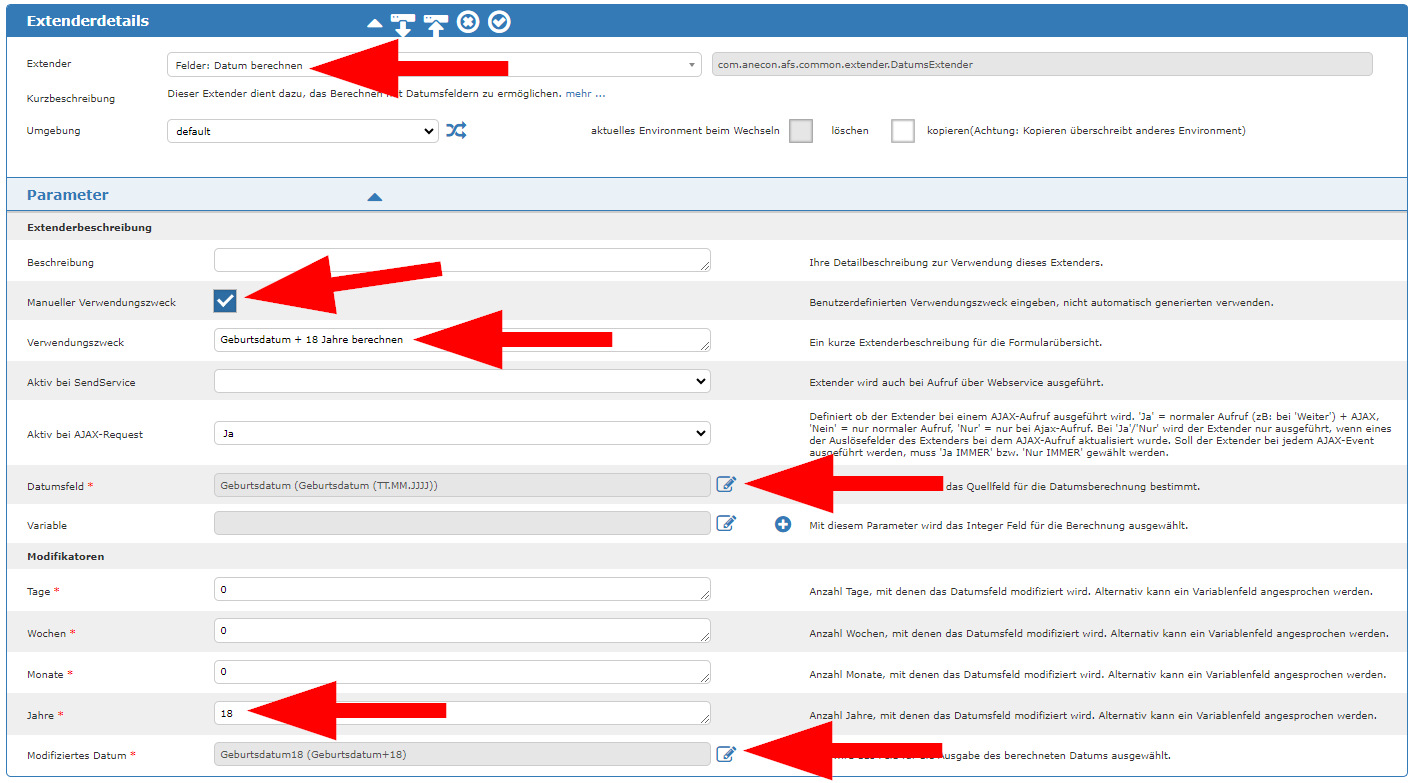Click the shuffle icon next to Umgebung
The height and width of the screenshot is (783, 1413).
pyautogui.click(x=456, y=130)
